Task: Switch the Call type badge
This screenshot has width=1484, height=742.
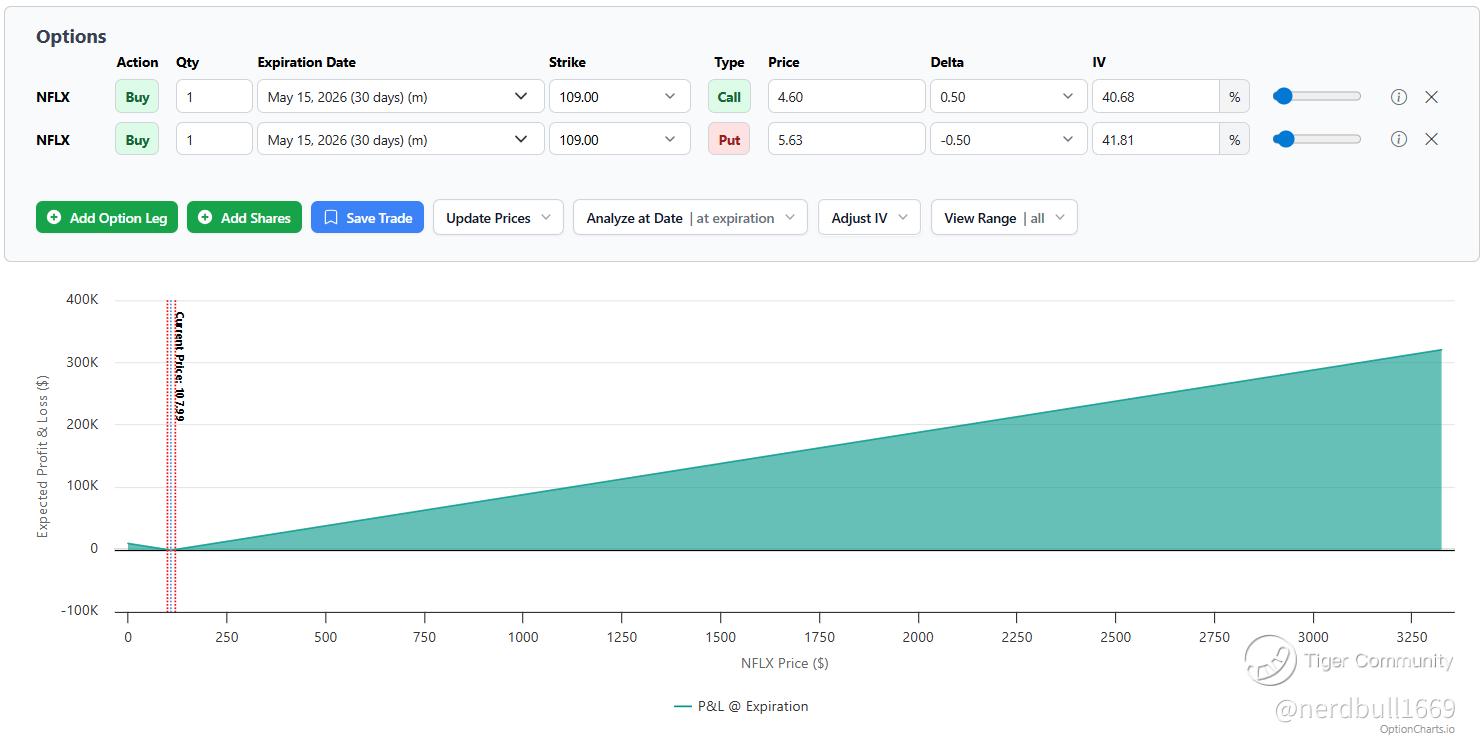Action: coord(729,97)
